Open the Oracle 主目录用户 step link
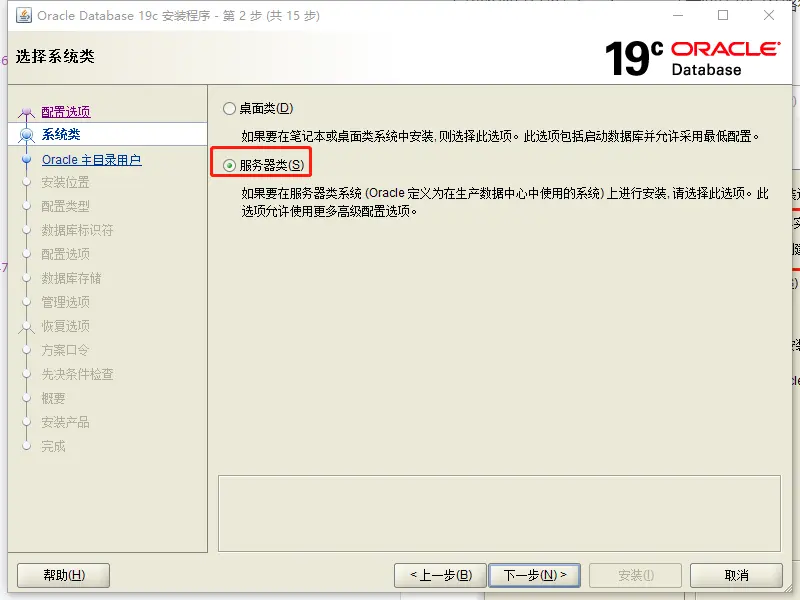800x600 pixels. (92, 160)
